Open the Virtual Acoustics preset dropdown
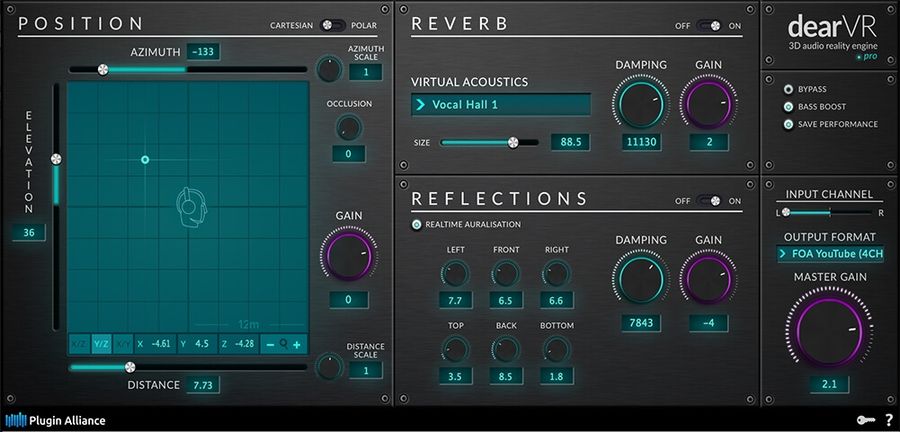The height and width of the screenshot is (432, 900). click(501, 104)
